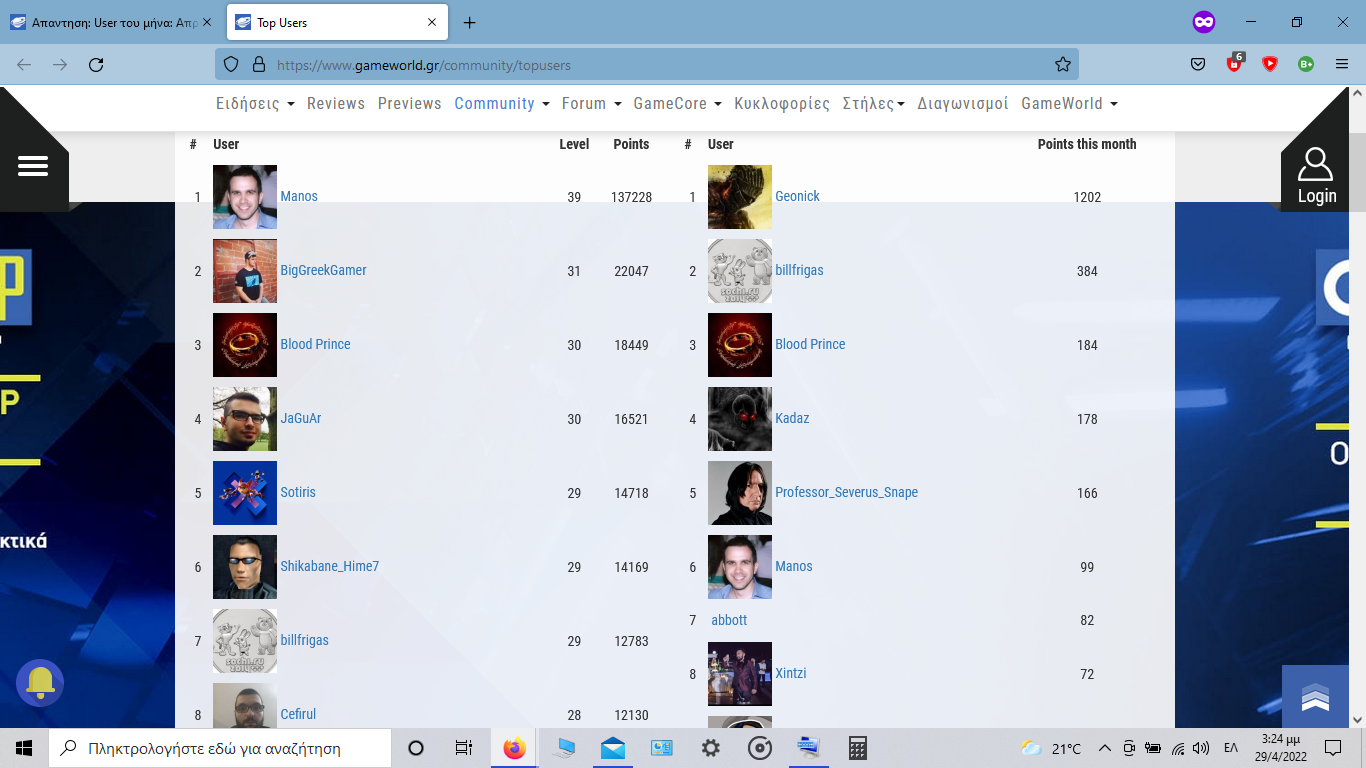Click the Login user icon
Image resolution: width=1366 pixels, height=768 pixels.
point(1315,175)
